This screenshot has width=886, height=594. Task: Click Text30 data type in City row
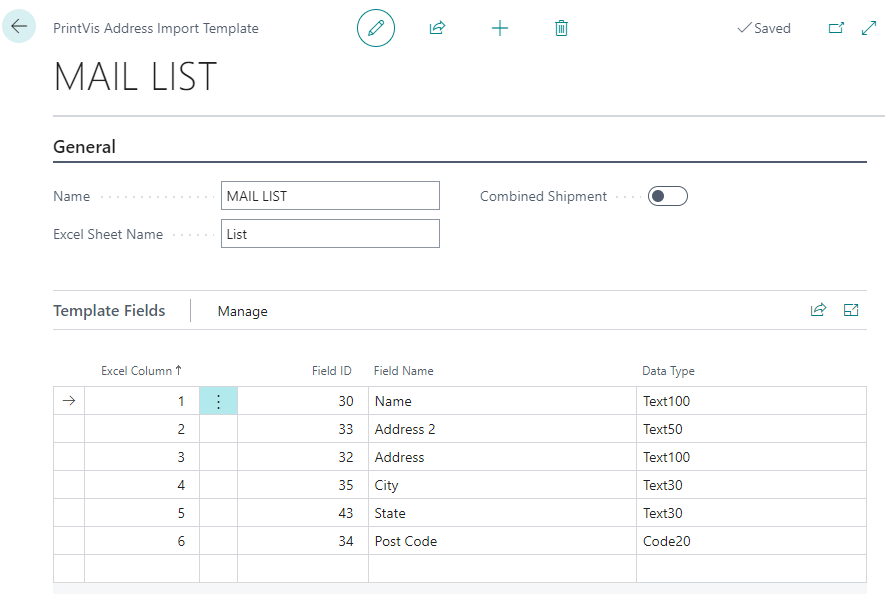752,485
